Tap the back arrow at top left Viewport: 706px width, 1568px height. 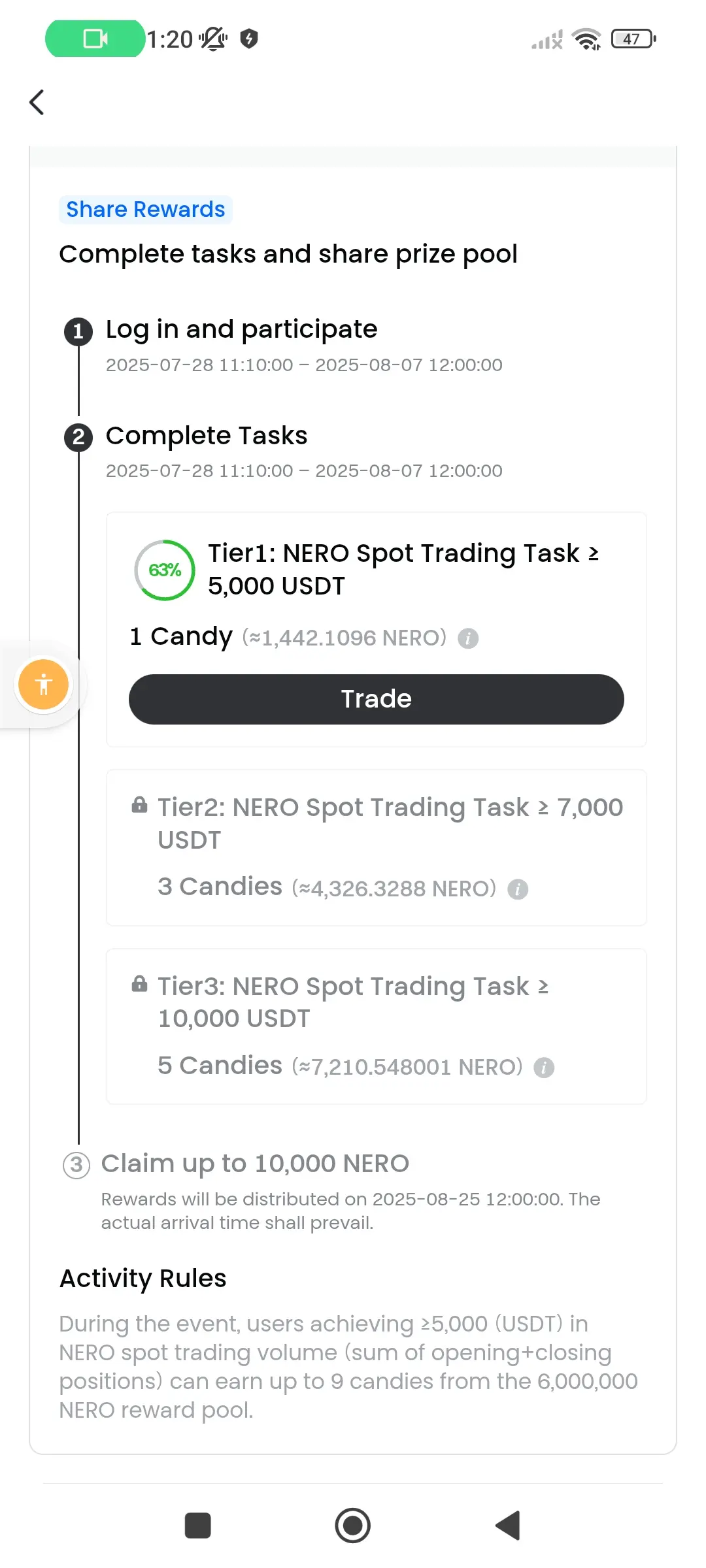[x=37, y=102]
